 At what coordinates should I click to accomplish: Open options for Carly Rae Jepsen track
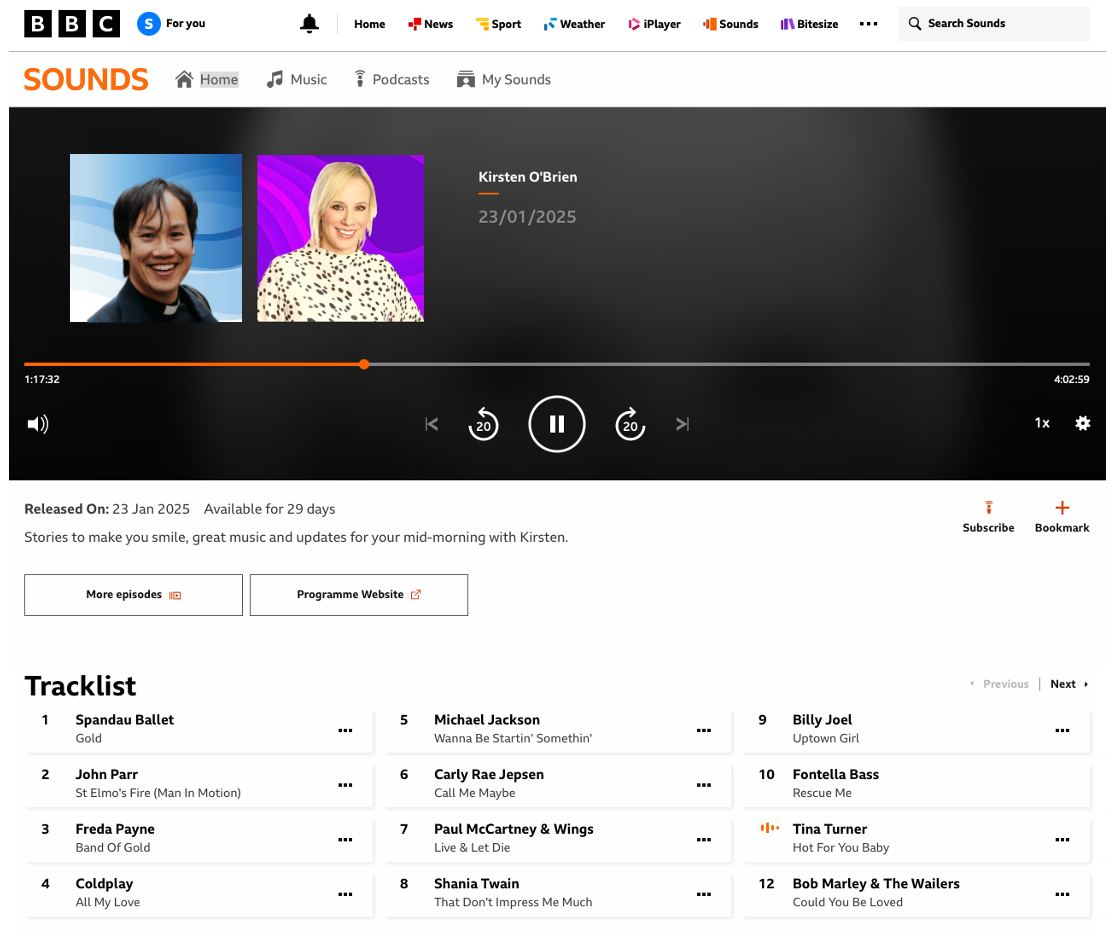[x=703, y=785]
